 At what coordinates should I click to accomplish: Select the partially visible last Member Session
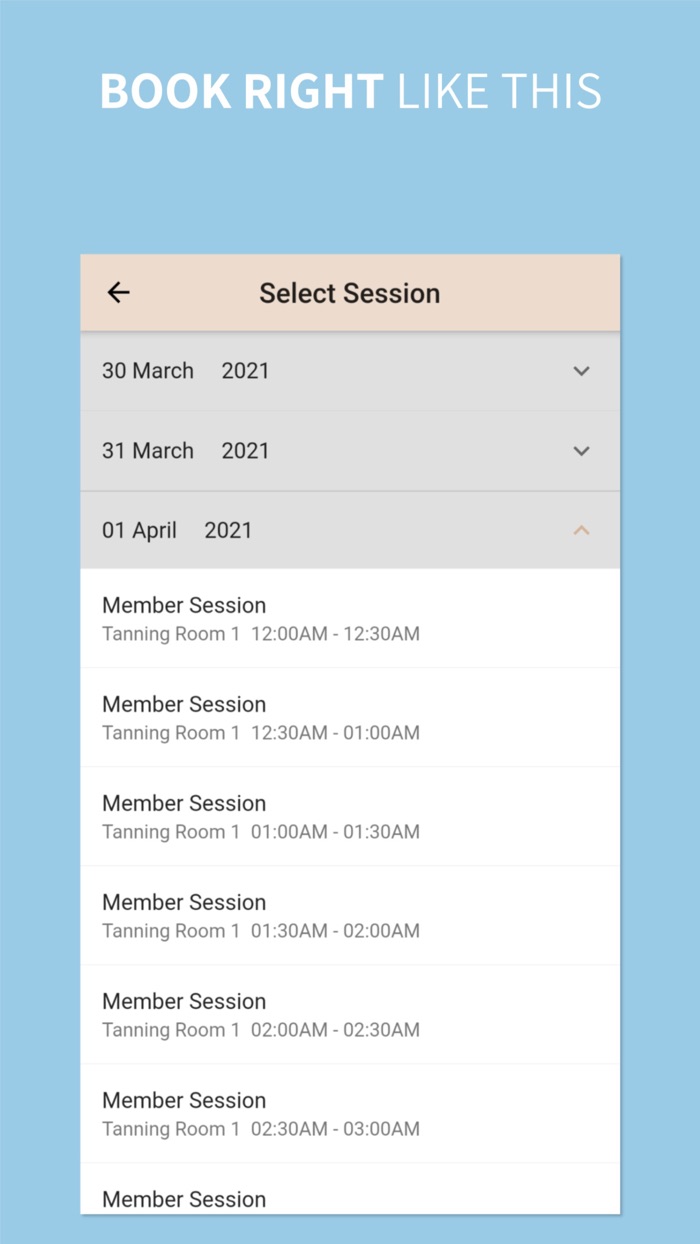coord(184,1198)
